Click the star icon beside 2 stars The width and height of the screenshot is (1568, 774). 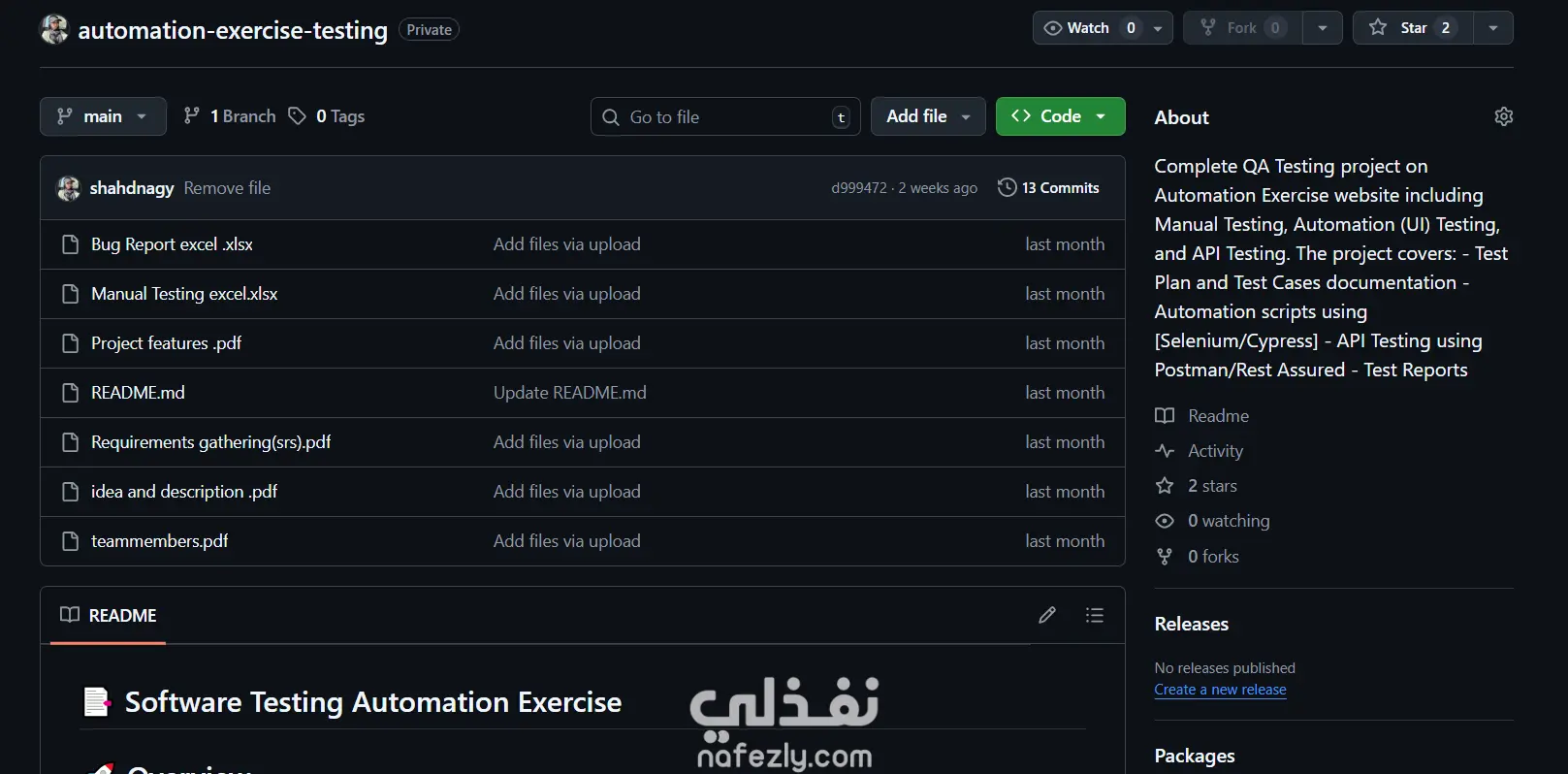(1165, 486)
